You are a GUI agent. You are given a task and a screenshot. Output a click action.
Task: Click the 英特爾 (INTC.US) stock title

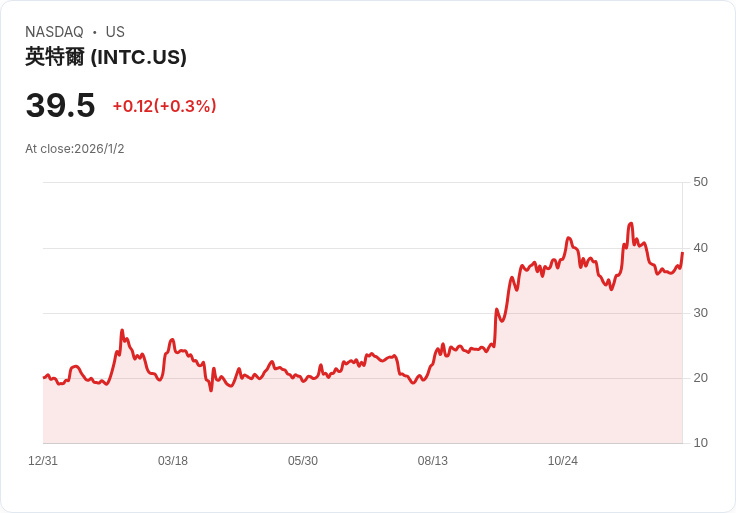(x=106, y=57)
